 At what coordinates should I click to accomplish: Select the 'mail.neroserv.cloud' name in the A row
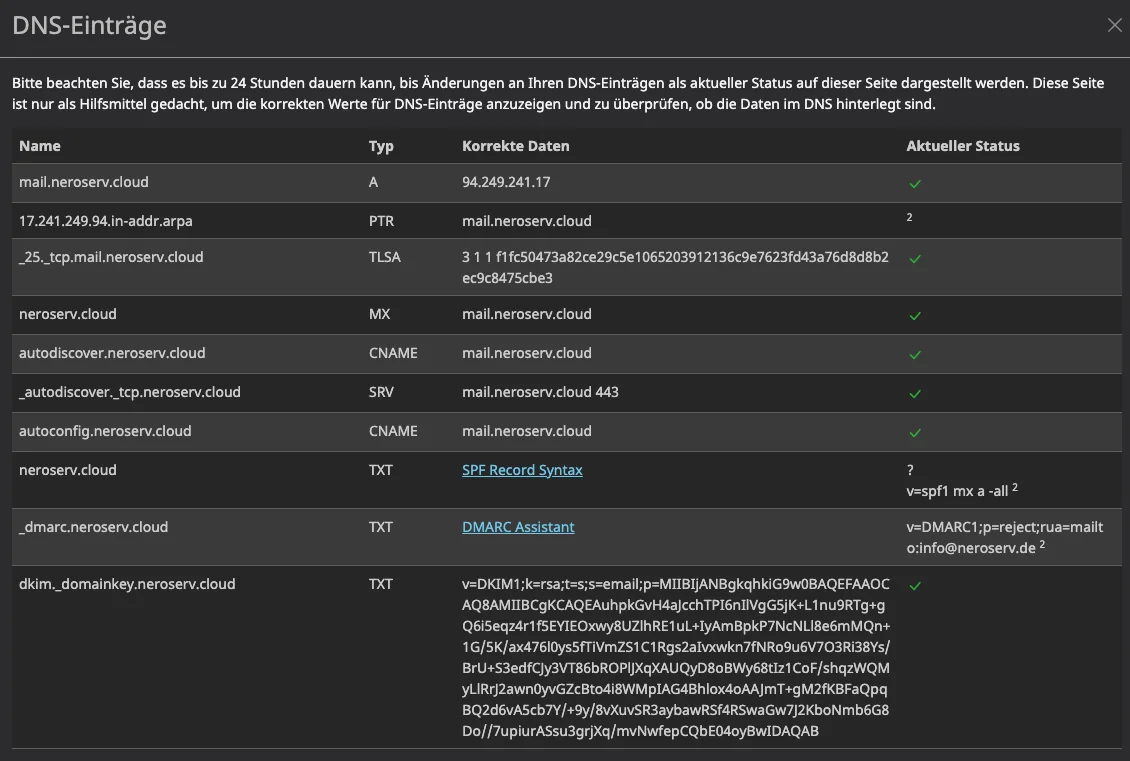[x=84, y=182]
